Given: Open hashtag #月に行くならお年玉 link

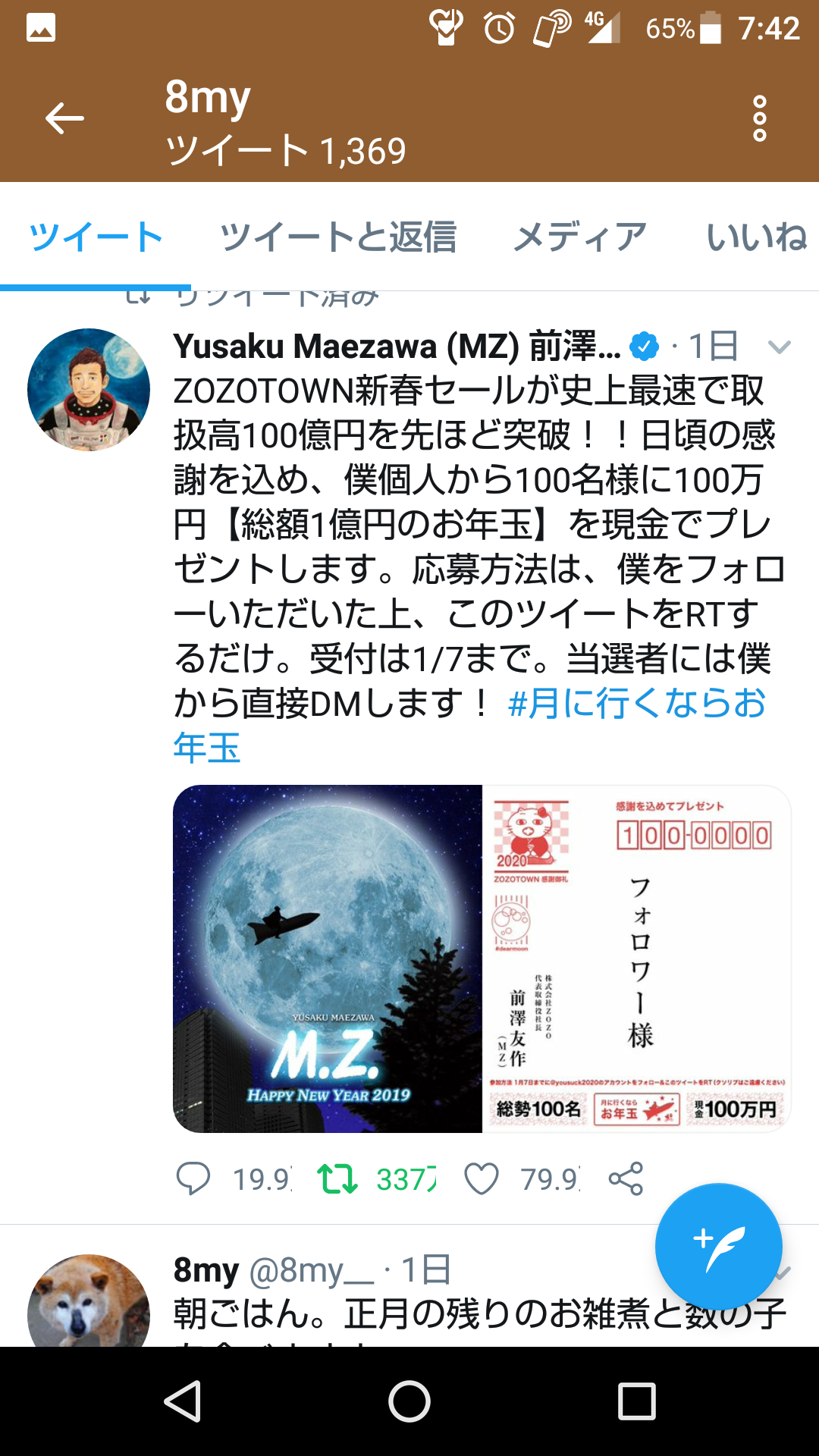Looking at the screenshot, I should pyautogui.click(x=469, y=726).
